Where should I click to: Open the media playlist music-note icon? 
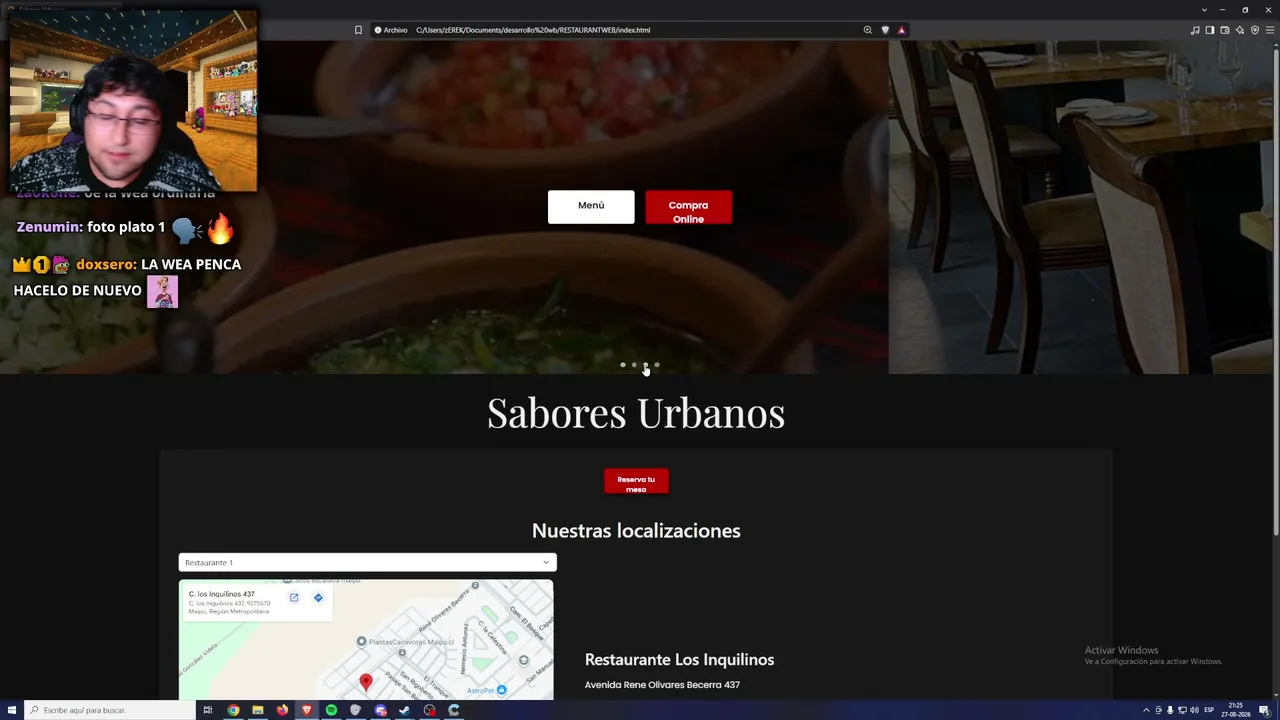click(1195, 30)
